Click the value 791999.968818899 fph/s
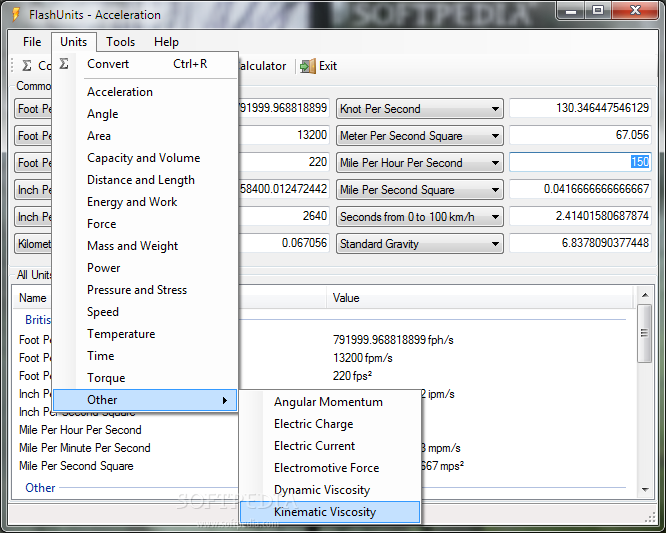 pos(393,340)
